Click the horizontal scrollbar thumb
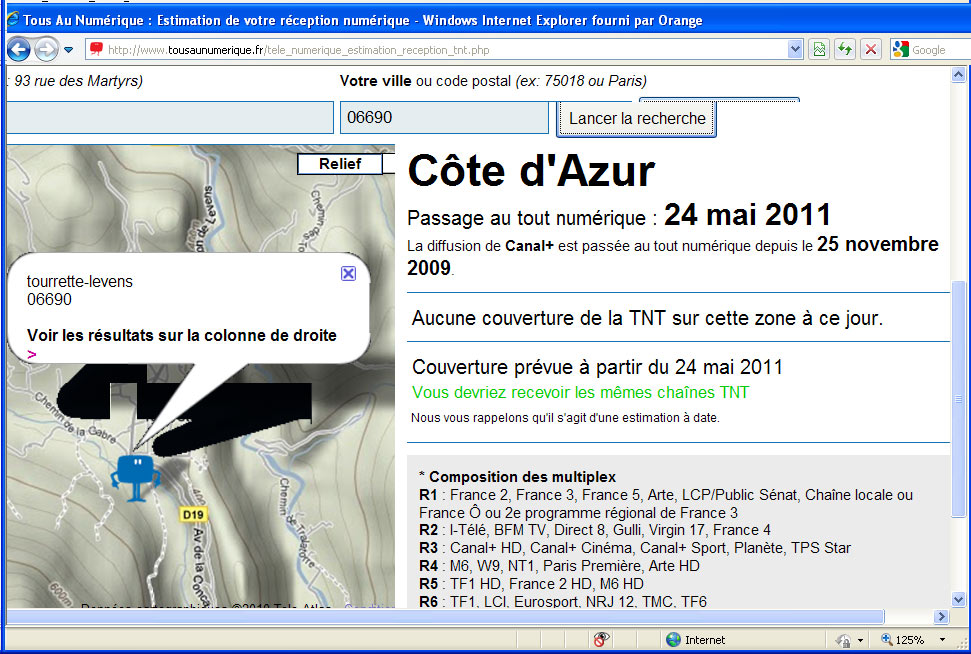The image size is (971, 654). pyautogui.click(x=445, y=616)
